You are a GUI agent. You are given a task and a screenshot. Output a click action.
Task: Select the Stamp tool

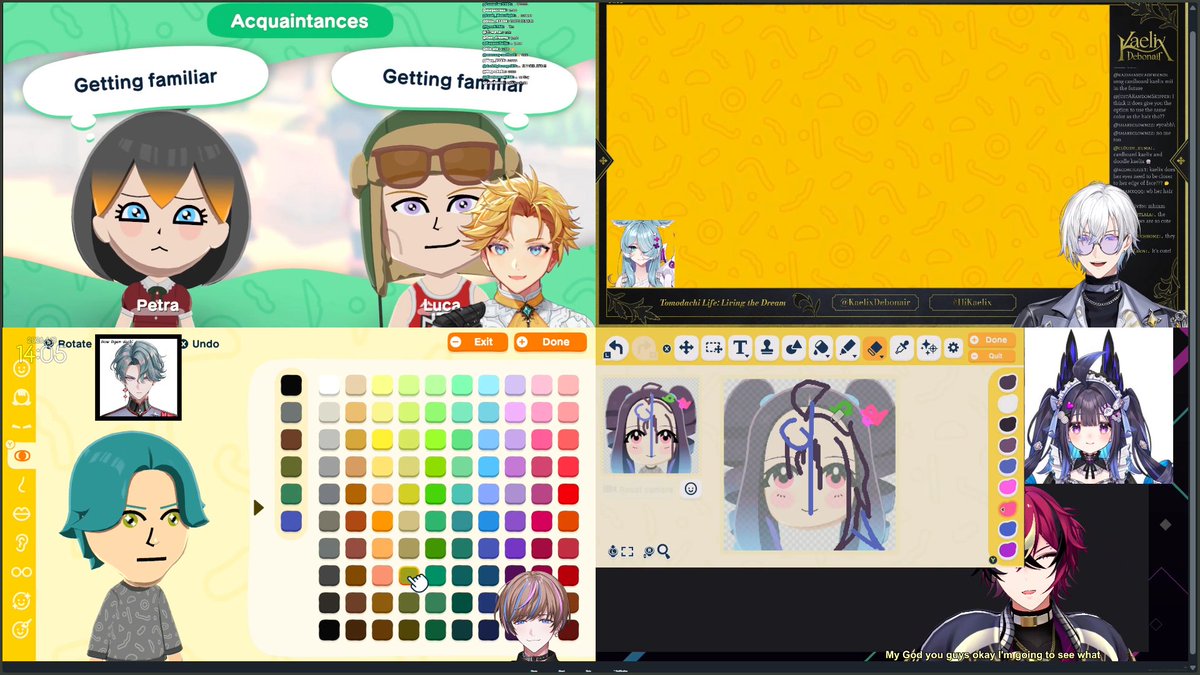768,348
